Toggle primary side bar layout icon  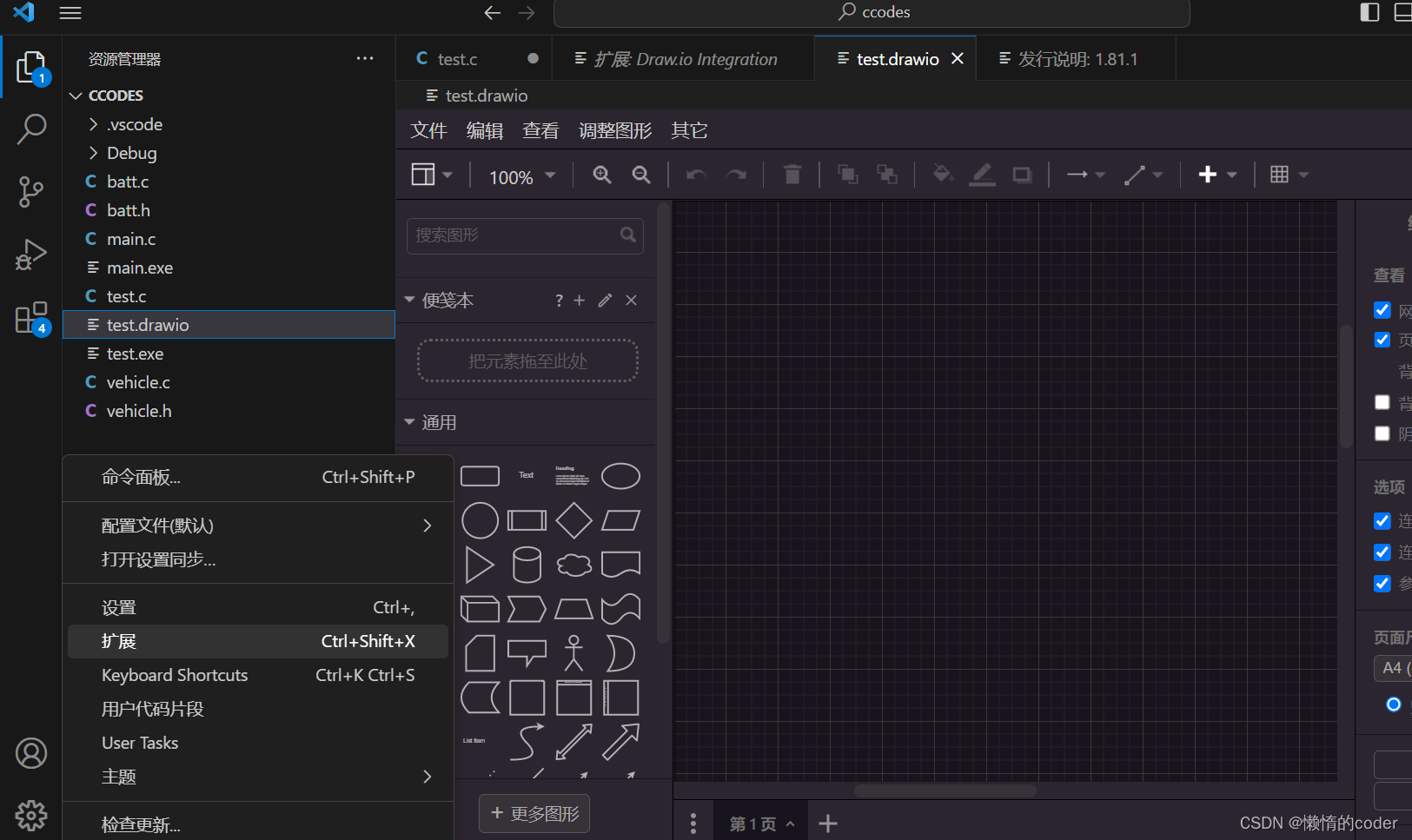tap(1369, 12)
